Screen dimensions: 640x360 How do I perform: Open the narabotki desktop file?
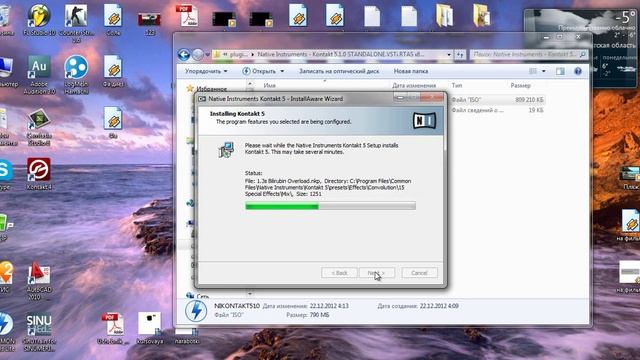click(187, 337)
